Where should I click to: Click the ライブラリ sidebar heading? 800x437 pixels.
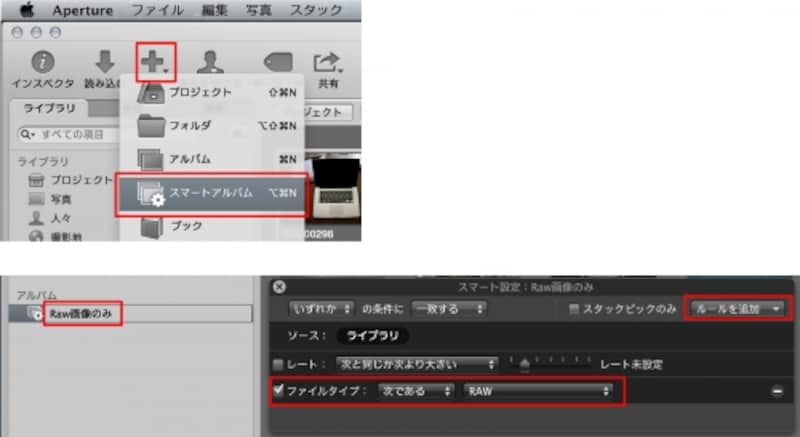pos(43,162)
